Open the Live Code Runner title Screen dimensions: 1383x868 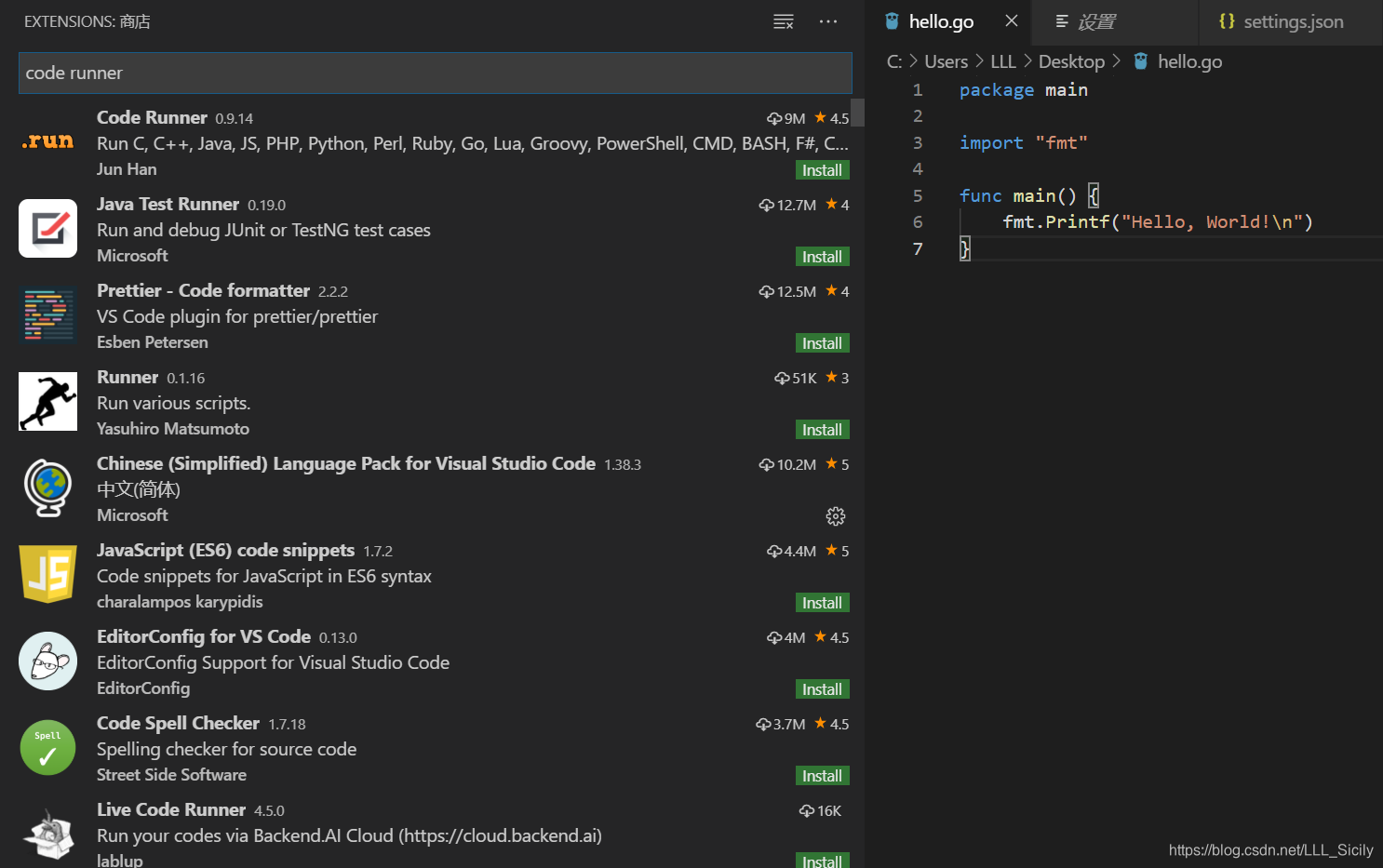[x=171, y=809]
